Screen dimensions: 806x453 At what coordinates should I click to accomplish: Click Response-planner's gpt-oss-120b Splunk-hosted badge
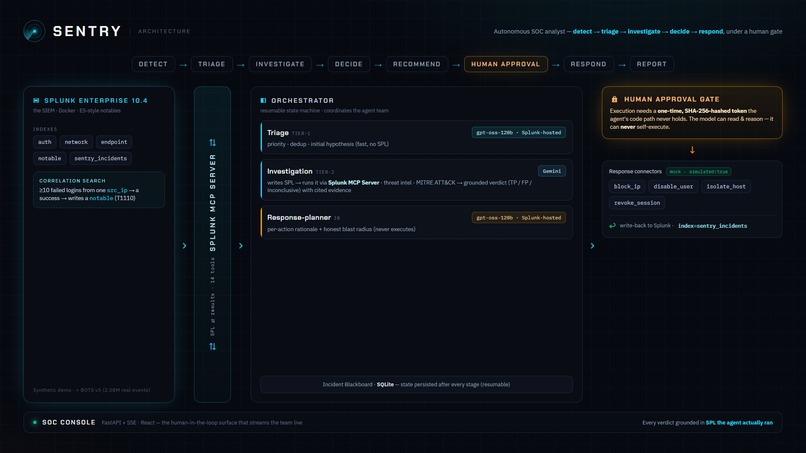point(519,218)
